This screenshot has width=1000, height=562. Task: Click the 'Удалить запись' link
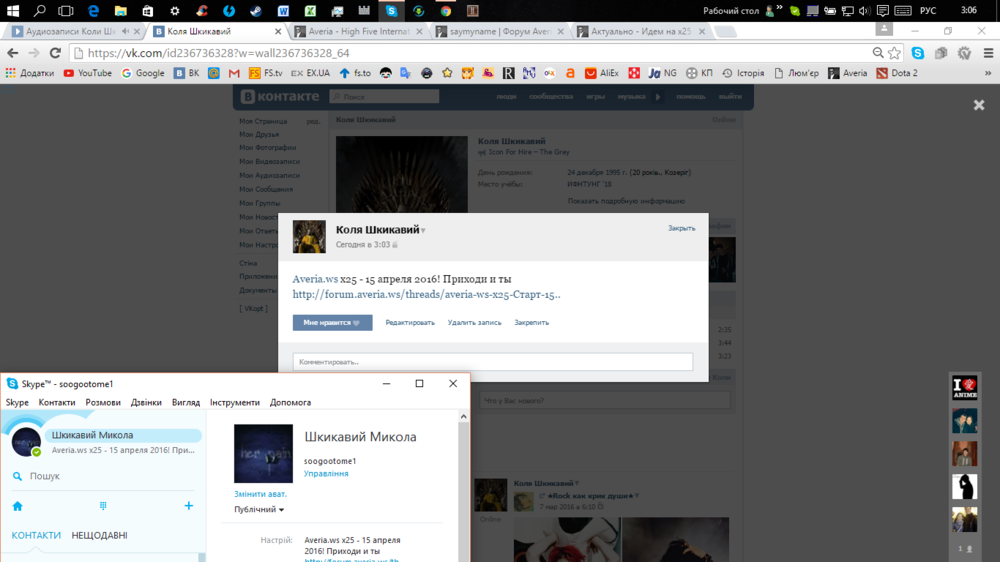(x=474, y=323)
